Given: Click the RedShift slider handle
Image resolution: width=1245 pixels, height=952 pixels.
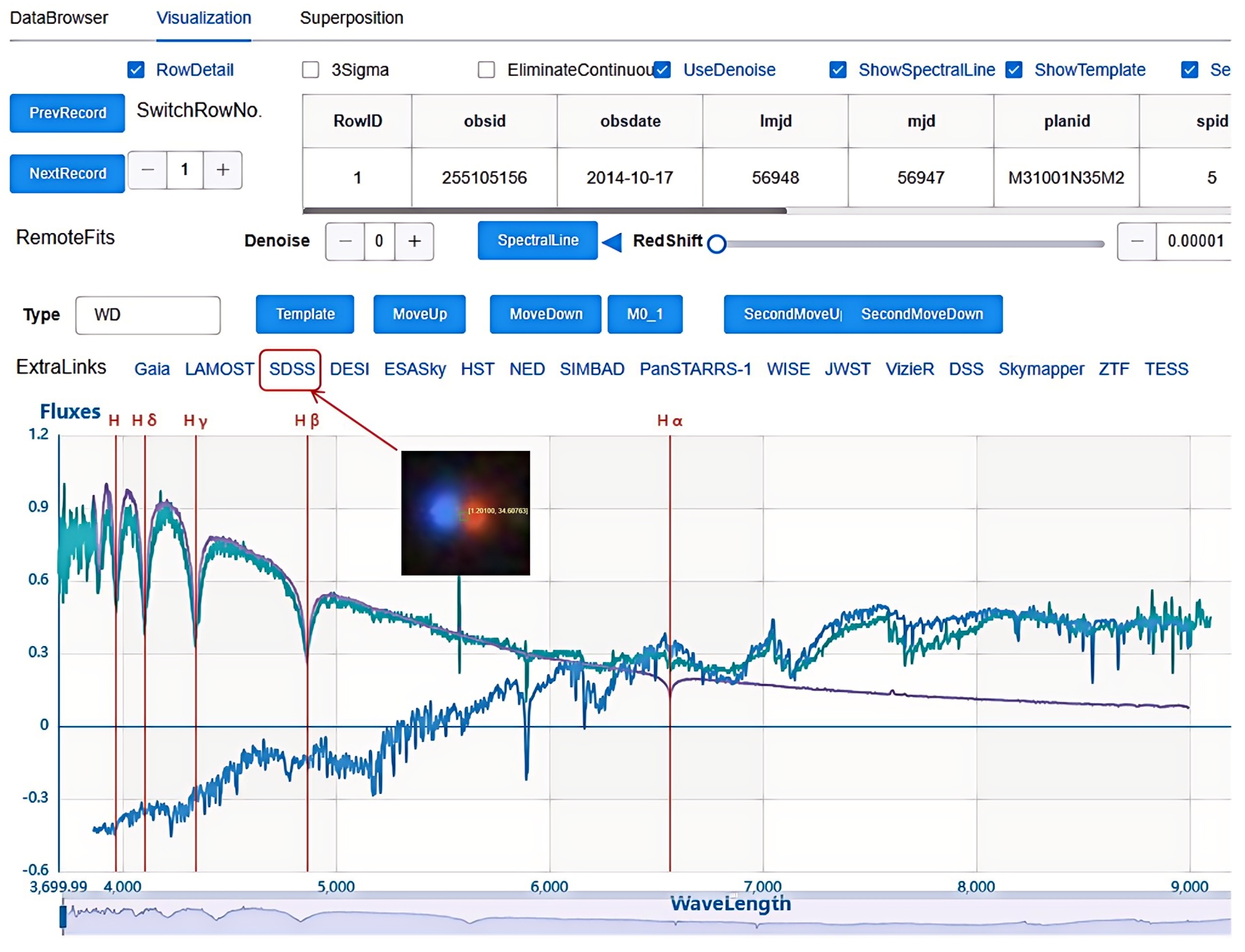Looking at the screenshot, I should coord(717,244).
